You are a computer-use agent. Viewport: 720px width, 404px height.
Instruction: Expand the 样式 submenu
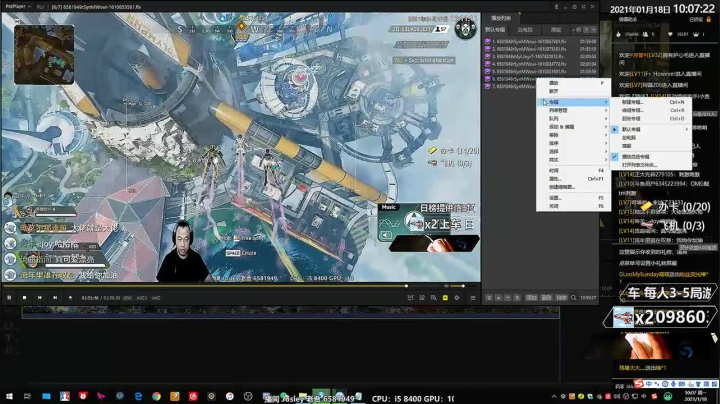click(x=574, y=160)
